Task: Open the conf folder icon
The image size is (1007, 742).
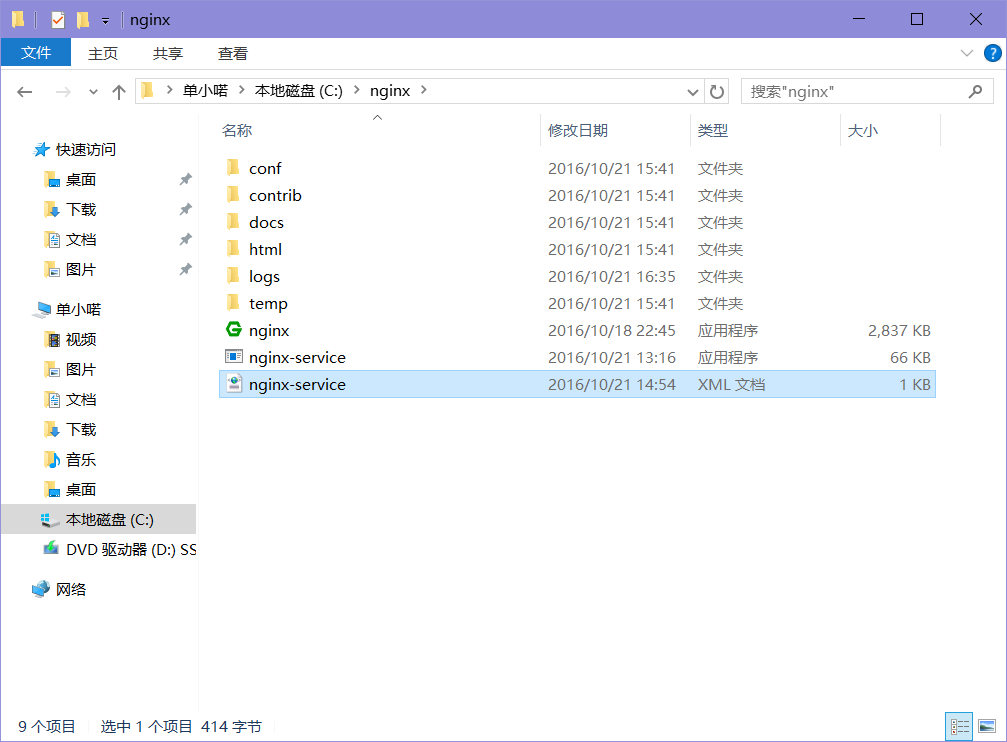Action: [234, 168]
